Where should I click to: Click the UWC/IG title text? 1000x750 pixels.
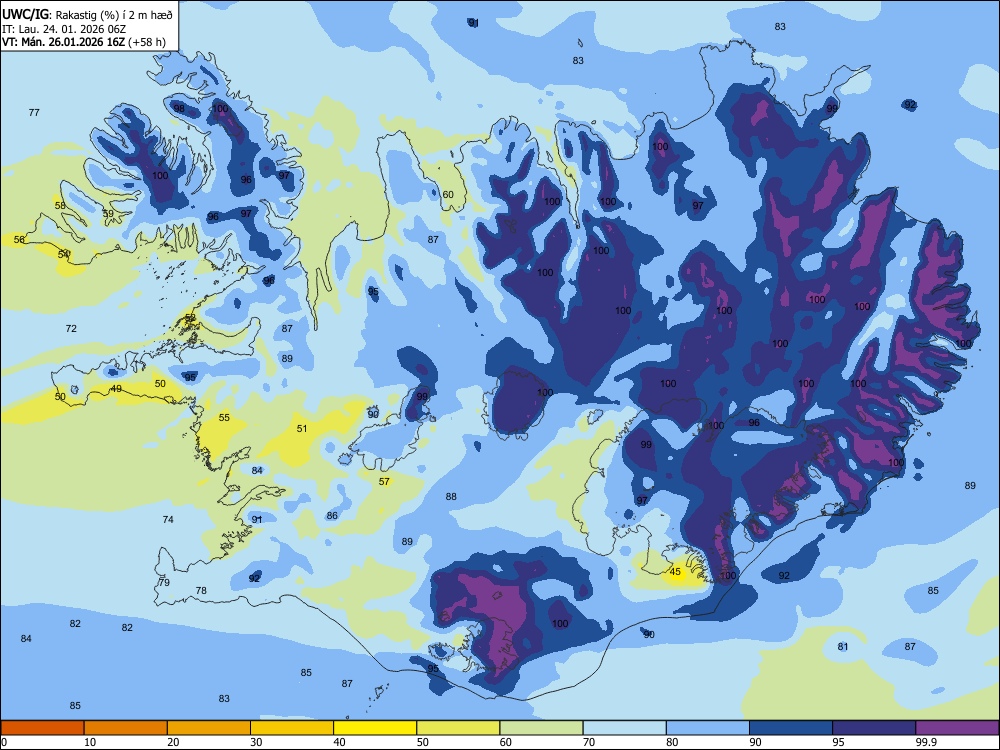25,13
